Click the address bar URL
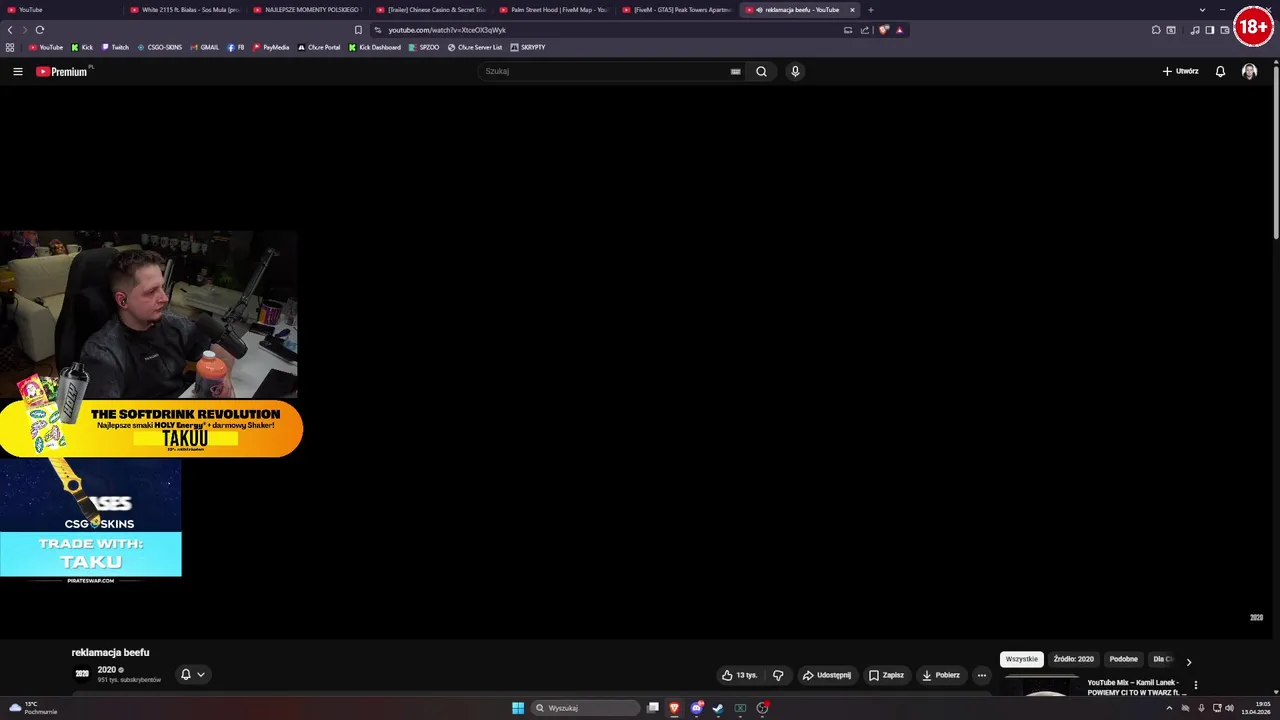 click(447, 30)
